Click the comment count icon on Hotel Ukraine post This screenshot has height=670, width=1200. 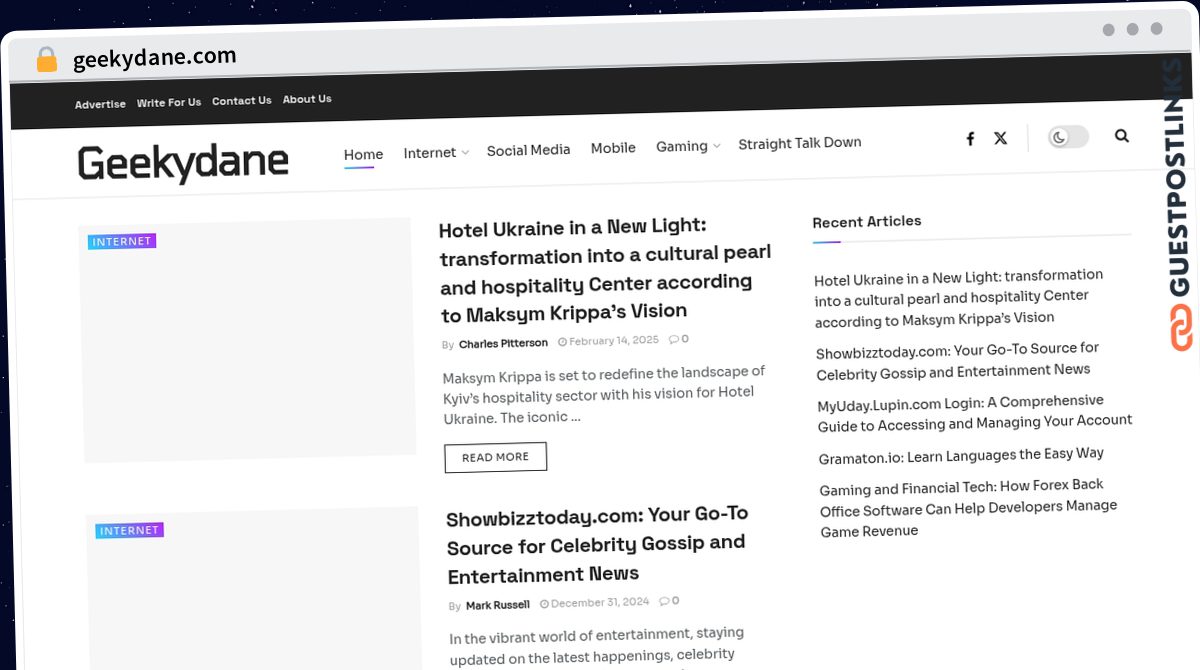(679, 339)
